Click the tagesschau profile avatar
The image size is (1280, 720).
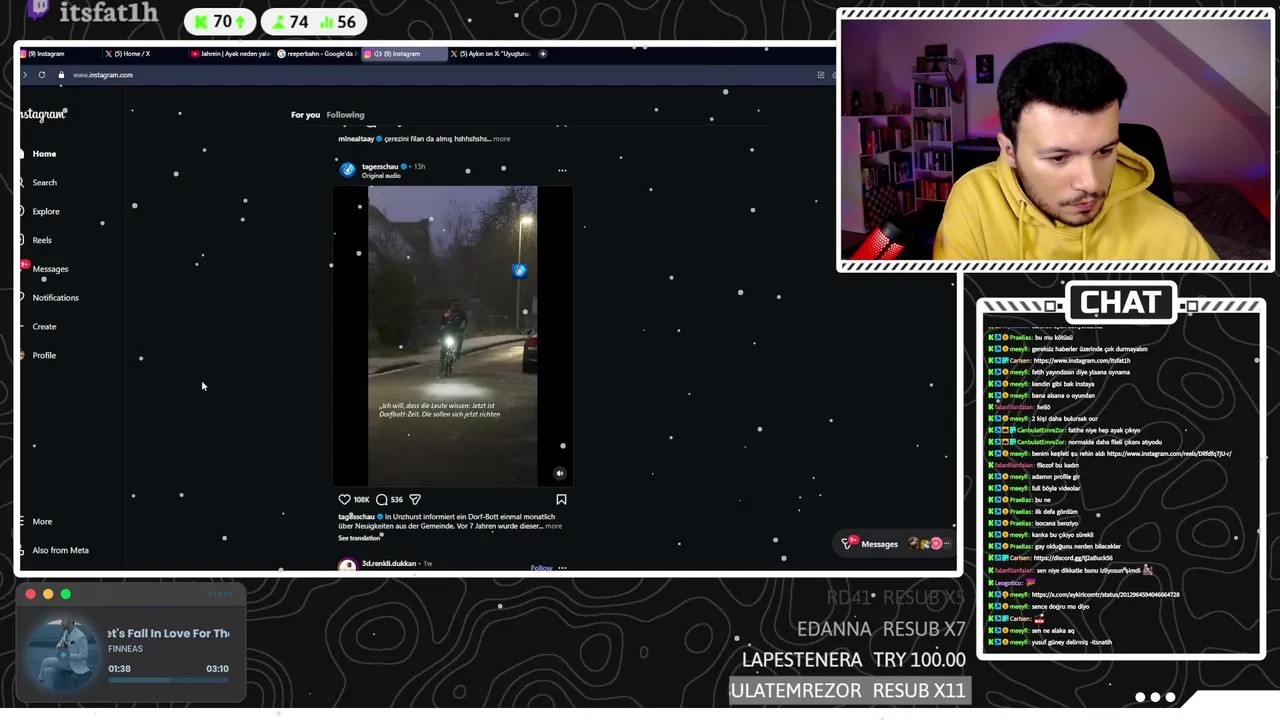(x=347, y=171)
